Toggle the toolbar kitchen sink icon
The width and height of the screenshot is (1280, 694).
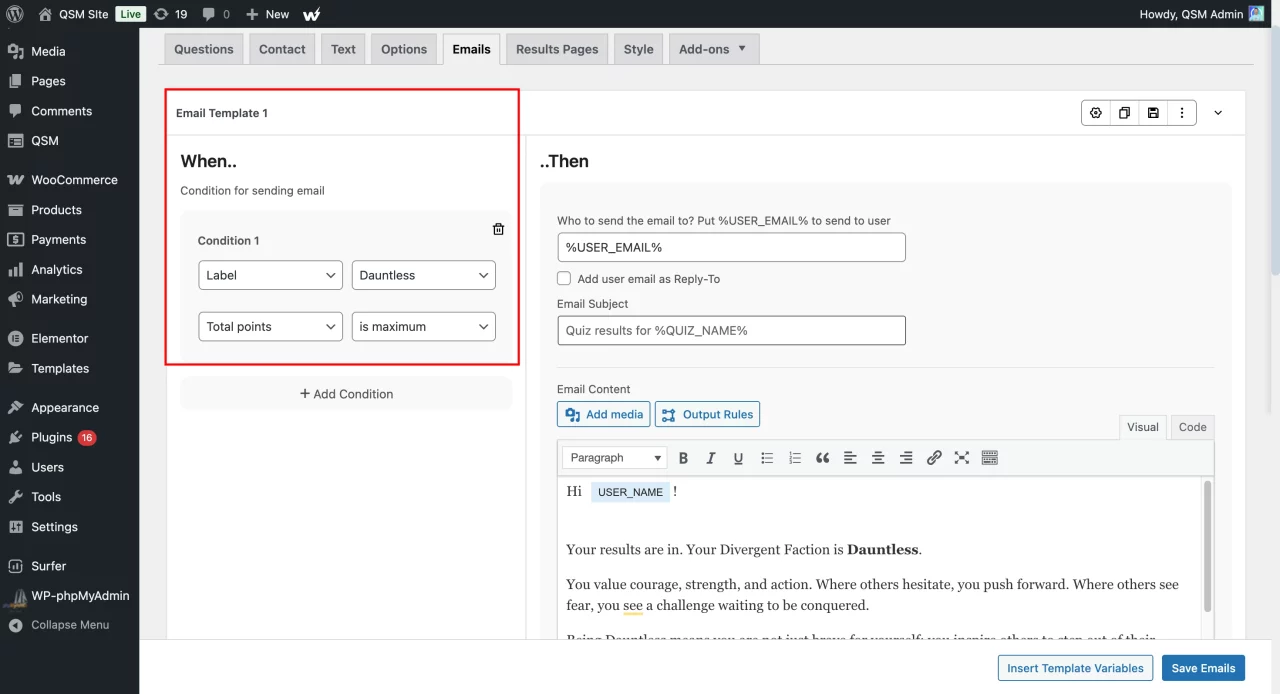click(x=990, y=458)
